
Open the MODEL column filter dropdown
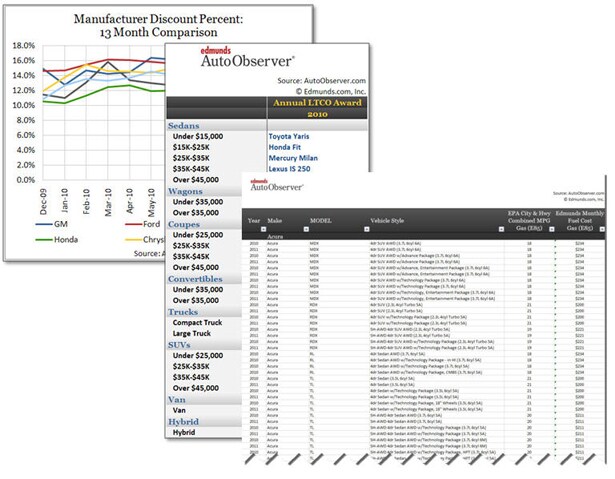367,229
